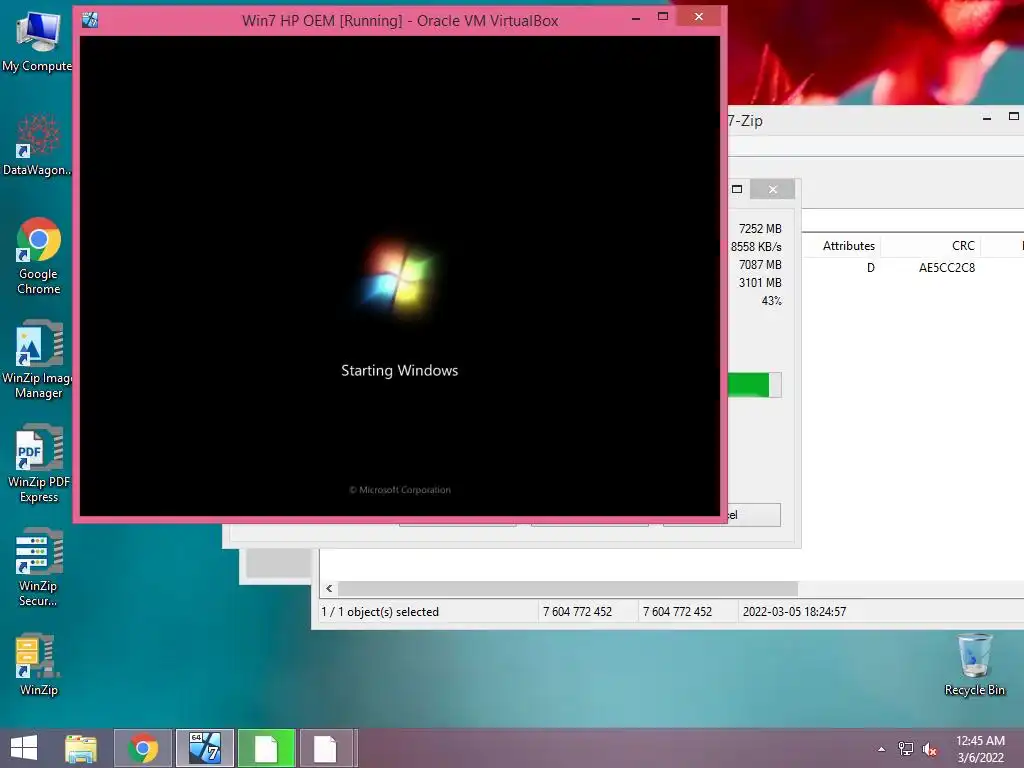
Task: Open the WinZip desktop shortcut
Action: click(38, 665)
